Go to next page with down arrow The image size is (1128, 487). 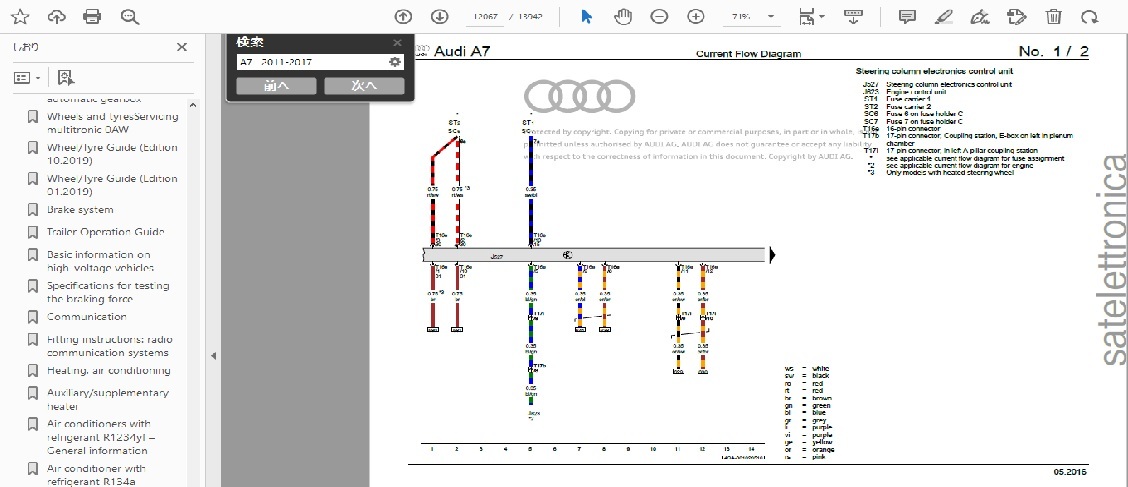tap(439, 17)
